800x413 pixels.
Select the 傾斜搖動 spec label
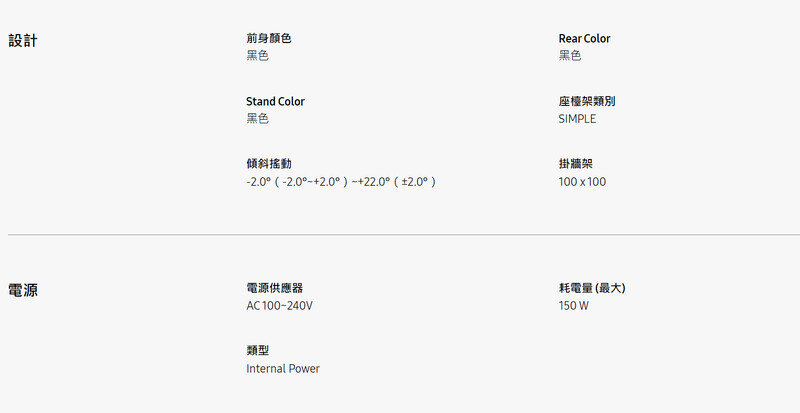point(268,164)
